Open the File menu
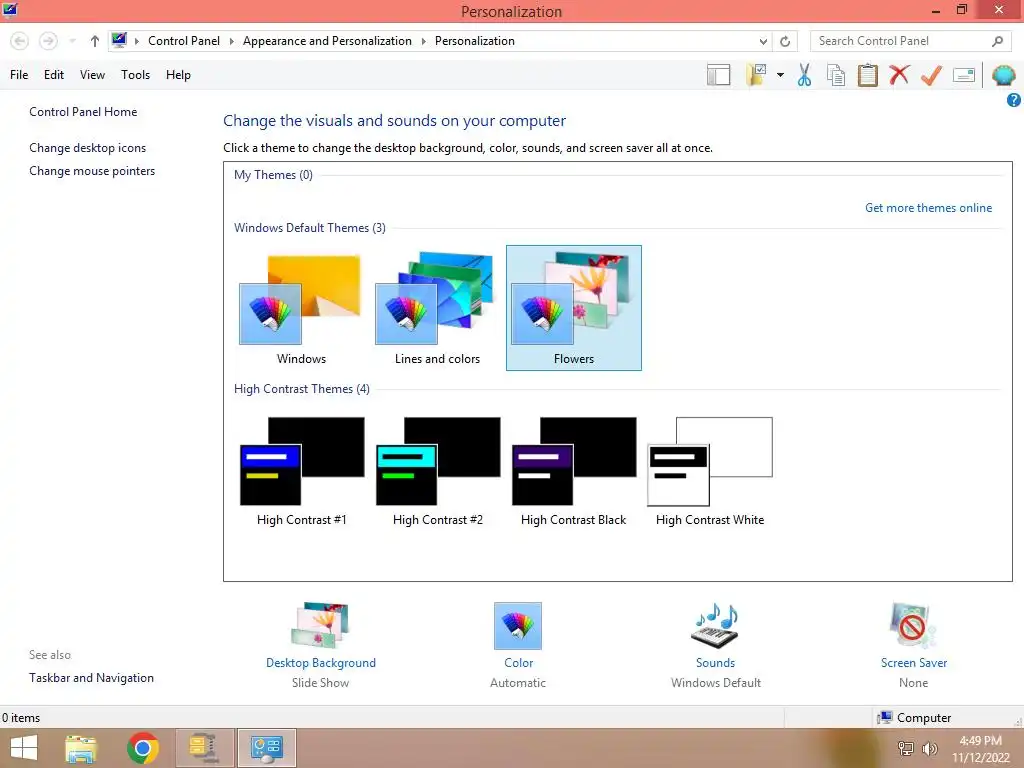The image size is (1024, 768). click(x=19, y=75)
